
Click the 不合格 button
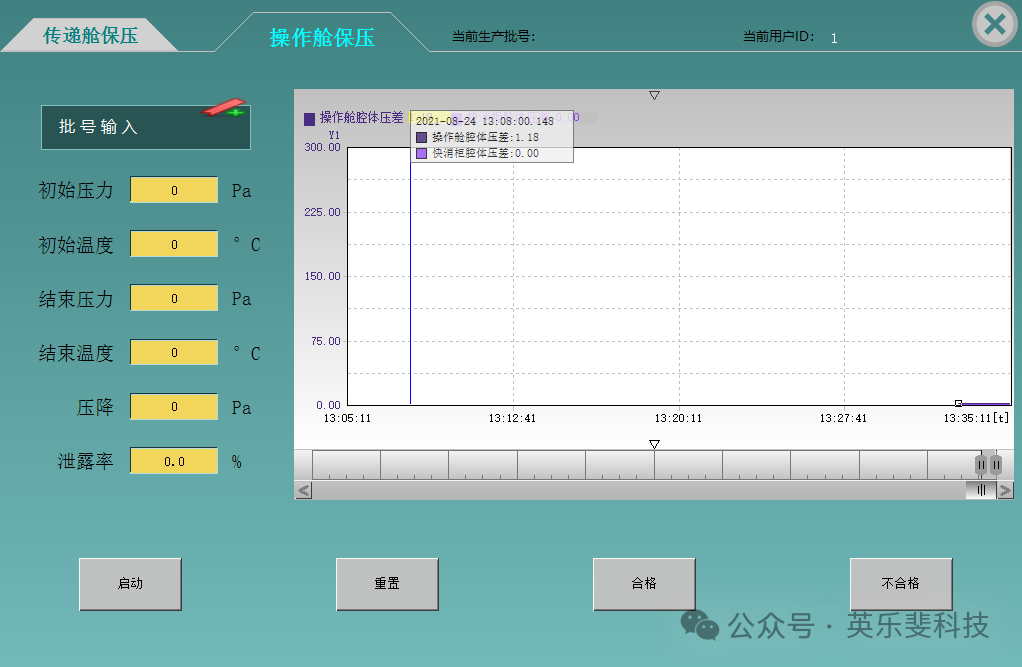tap(900, 583)
